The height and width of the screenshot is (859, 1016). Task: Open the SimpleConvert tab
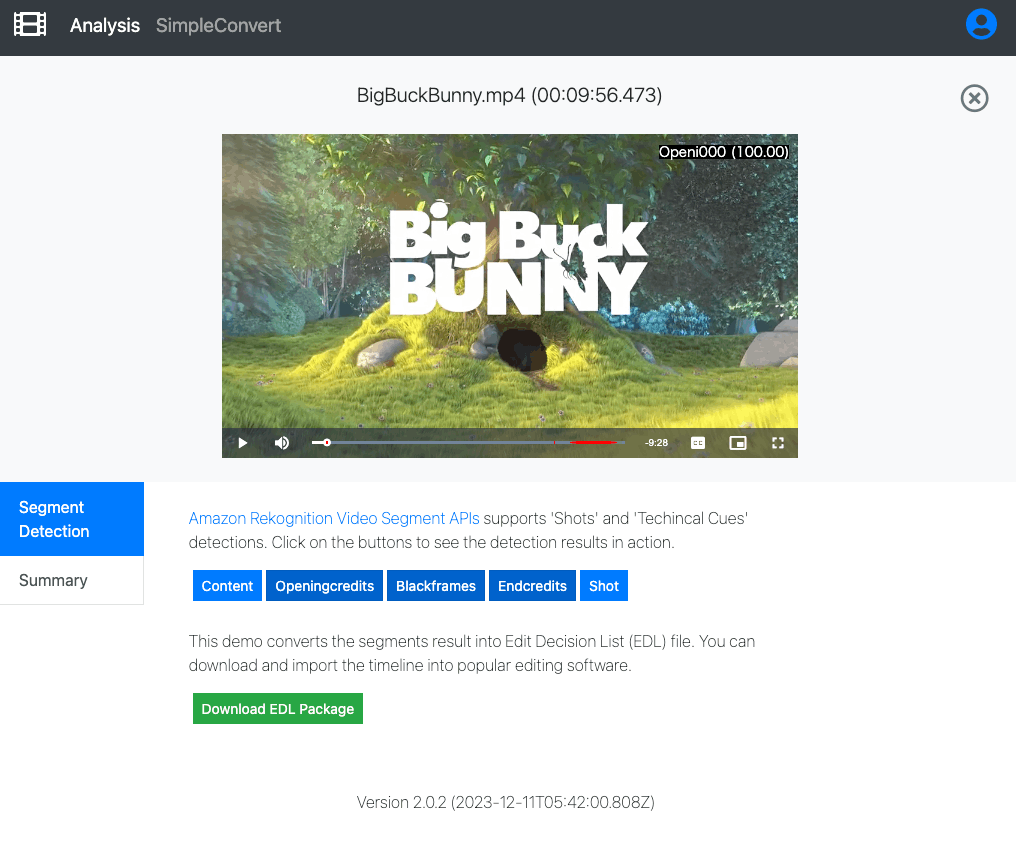218,25
